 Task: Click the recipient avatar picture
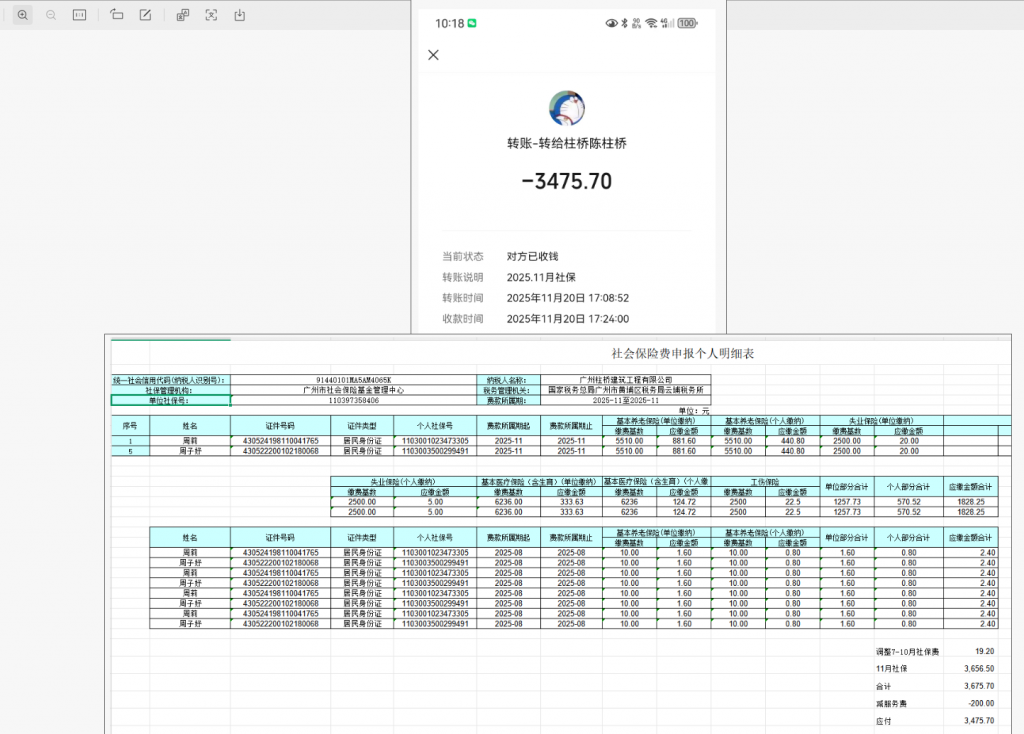pos(567,108)
